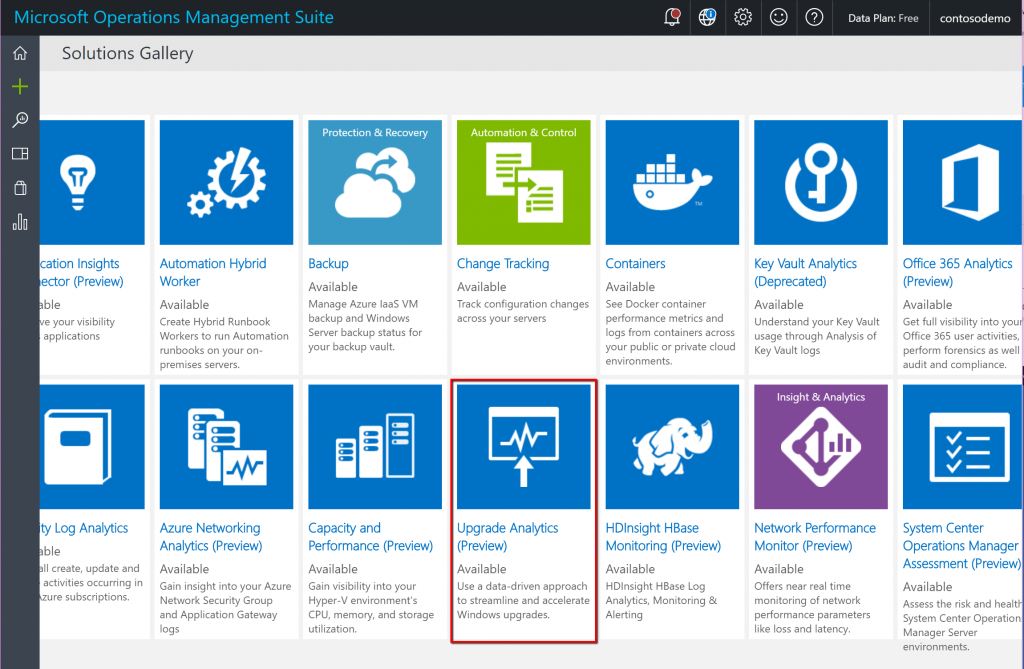Click 'See Docker container performance metrics' description

pyautogui.click(x=671, y=333)
